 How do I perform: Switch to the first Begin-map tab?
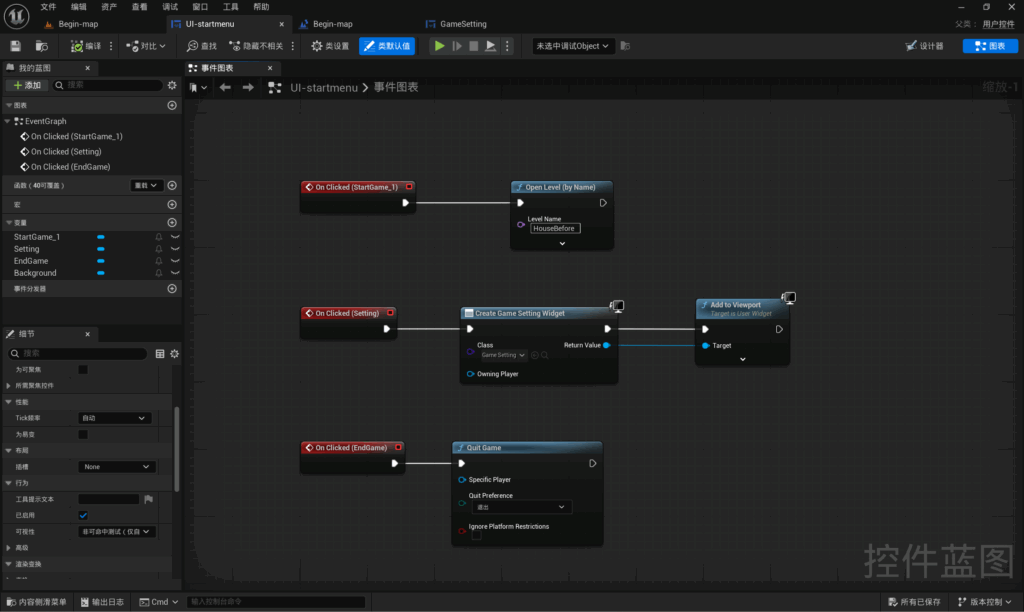78,24
